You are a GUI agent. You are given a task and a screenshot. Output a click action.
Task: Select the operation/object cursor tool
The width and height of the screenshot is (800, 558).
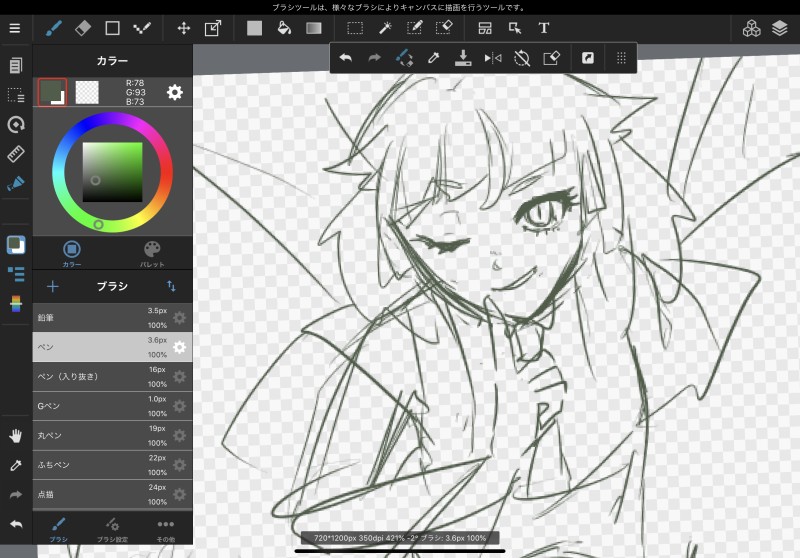tap(515, 28)
